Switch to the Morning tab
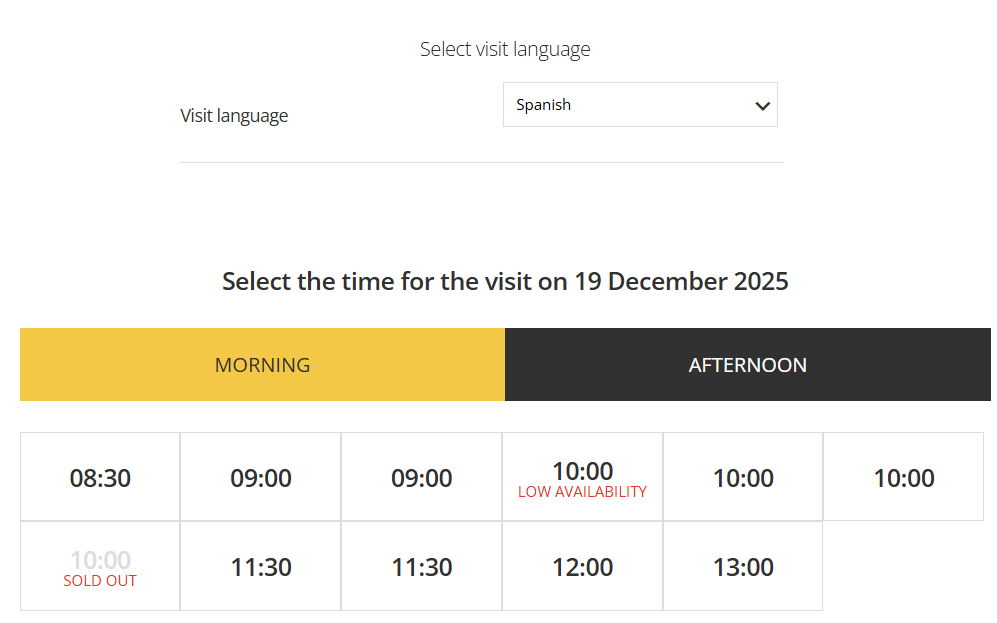997x623 pixels. (x=262, y=365)
